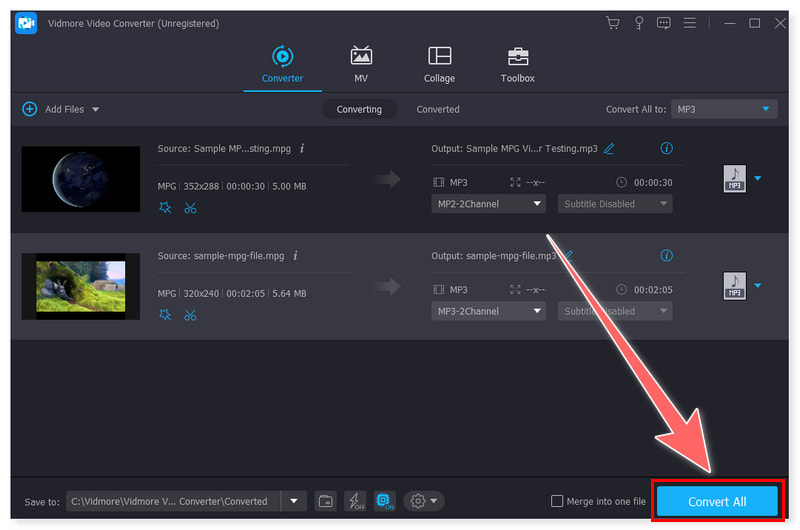
Task: Toggle the lightning high-speed conversion icon
Action: [x=355, y=501]
